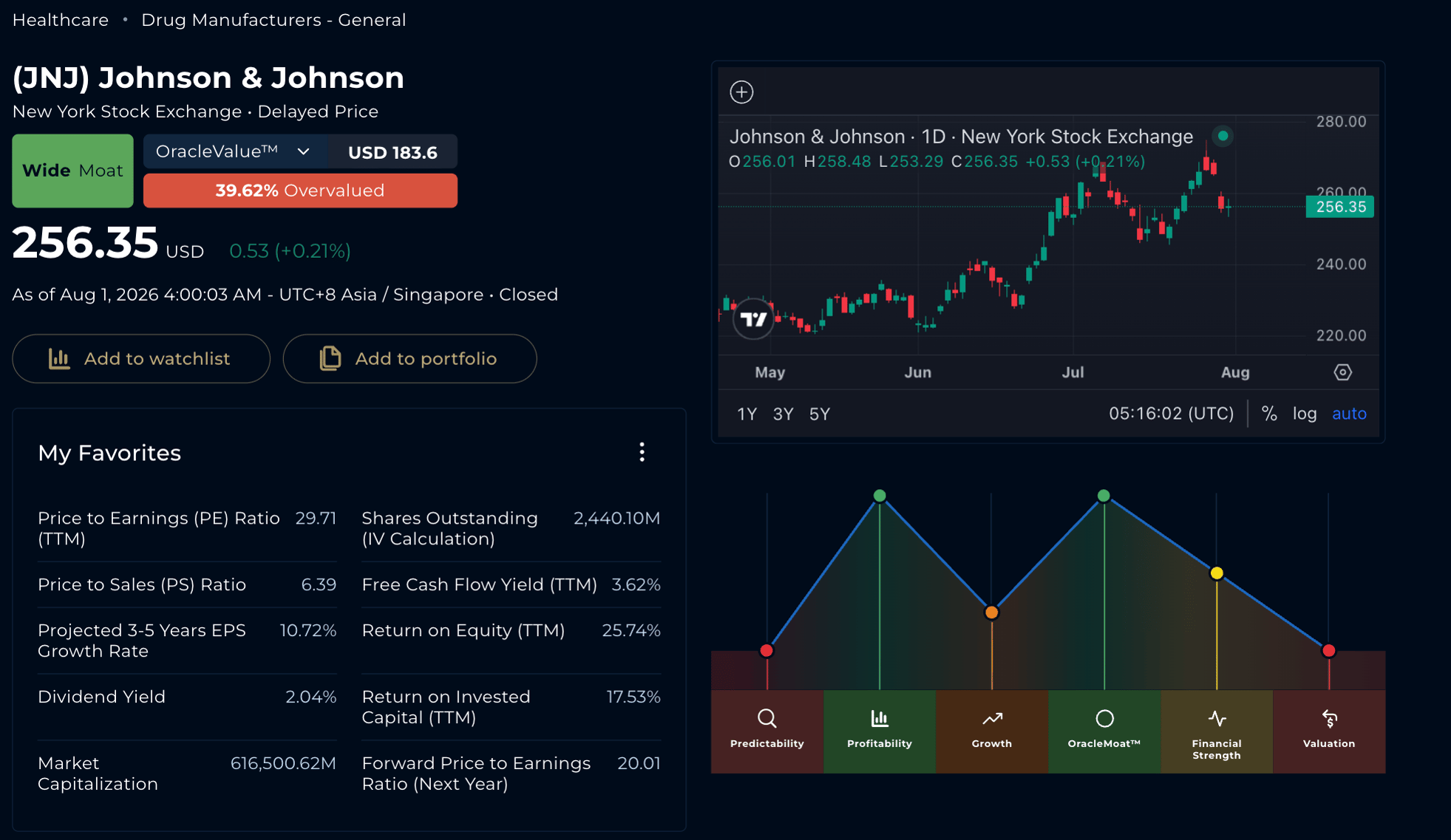Select the OracleMoat circle icon
The image size is (1451, 840).
[x=1104, y=718]
